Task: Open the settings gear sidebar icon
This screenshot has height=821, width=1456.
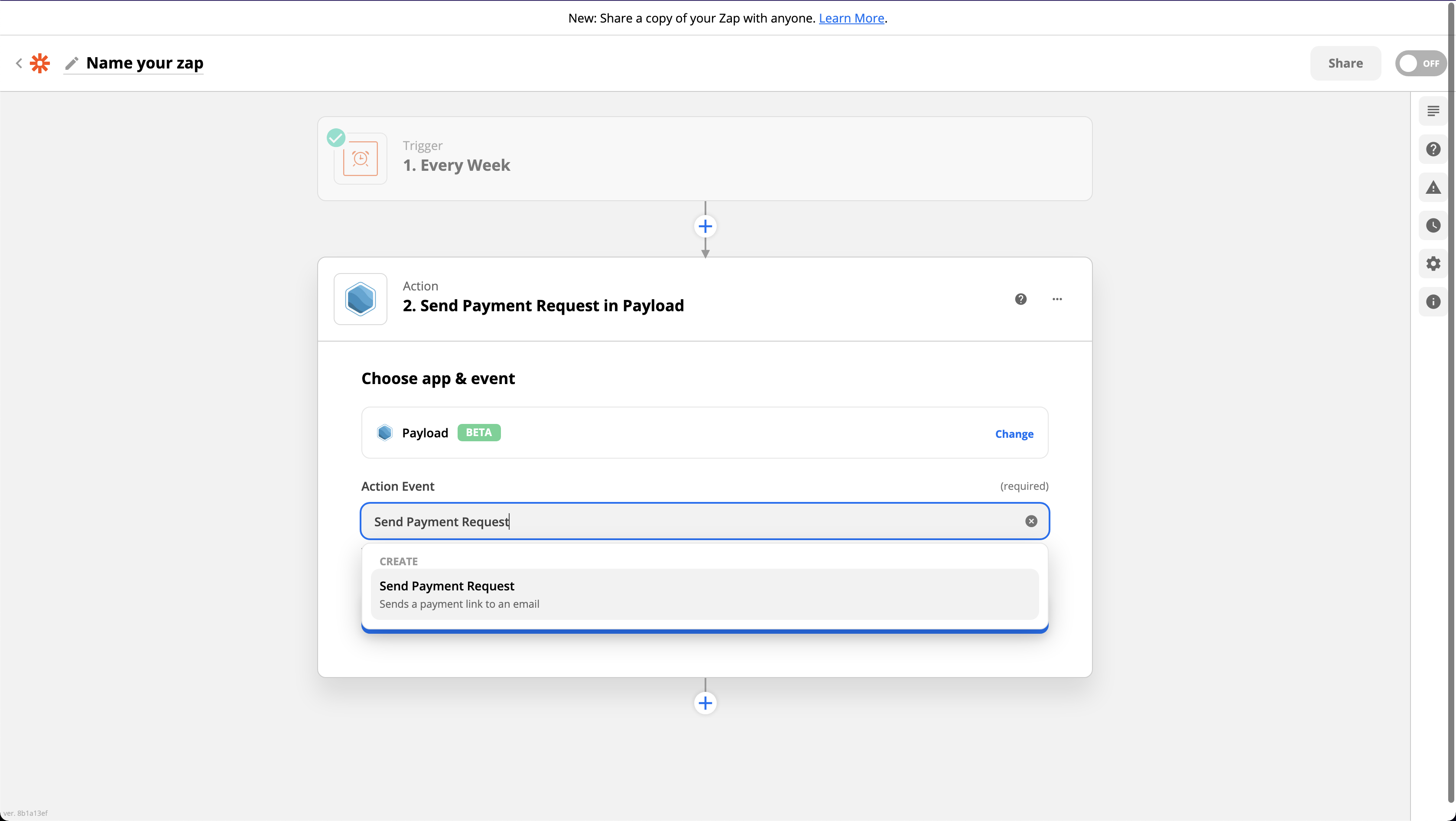Action: coord(1433,264)
